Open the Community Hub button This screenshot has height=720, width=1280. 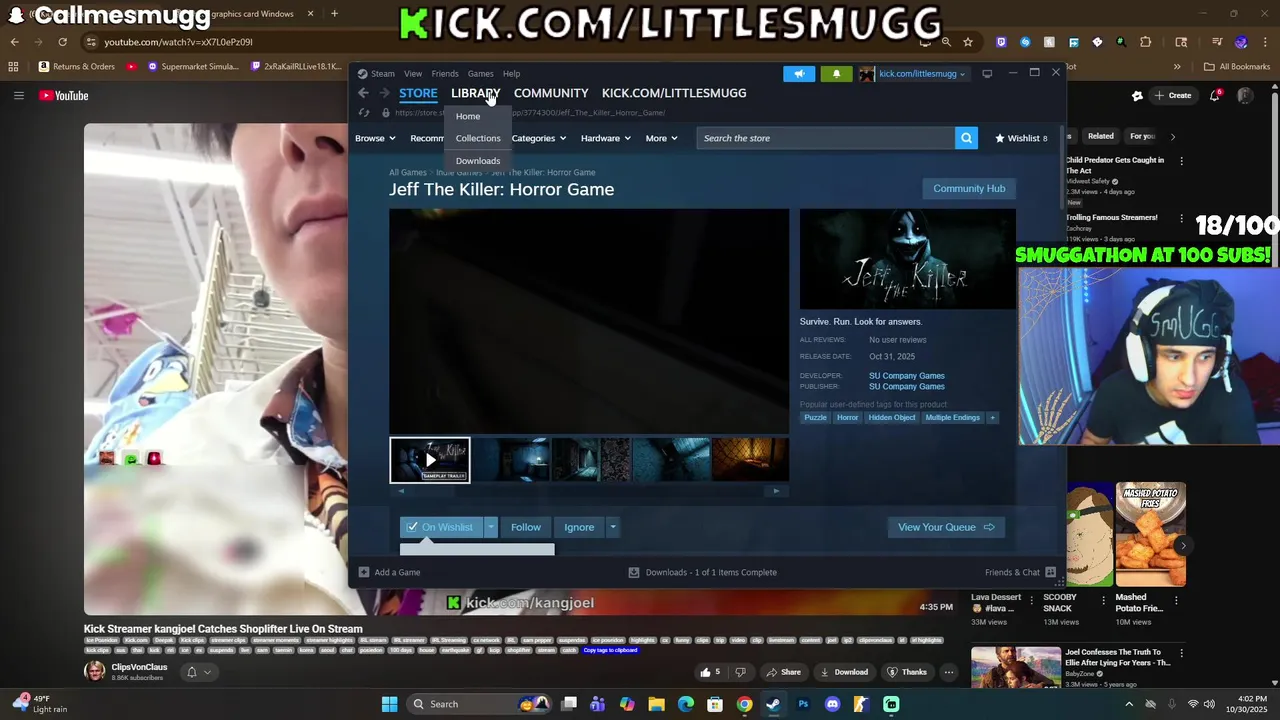coord(969,188)
